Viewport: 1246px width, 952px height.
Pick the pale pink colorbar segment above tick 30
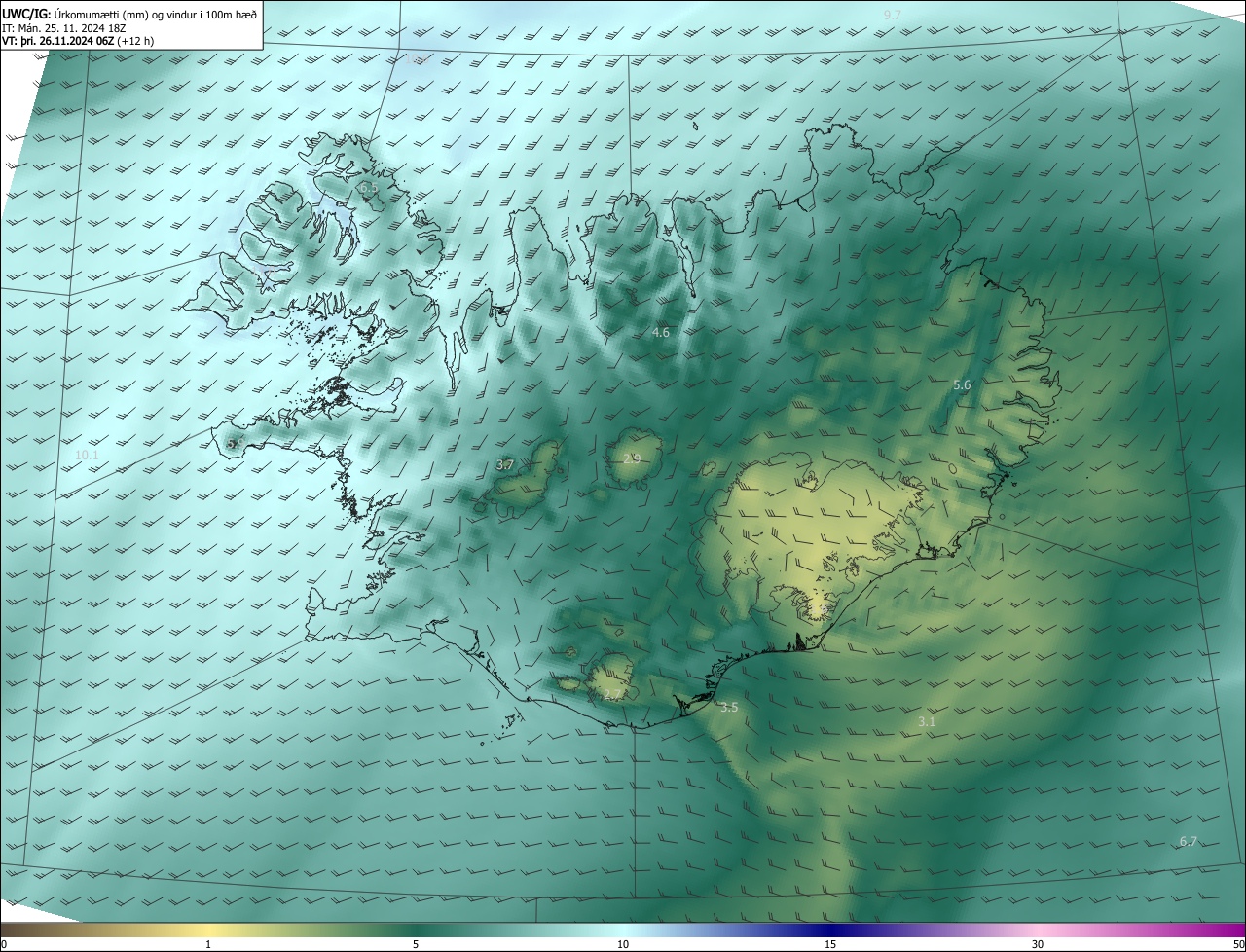(1038, 930)
